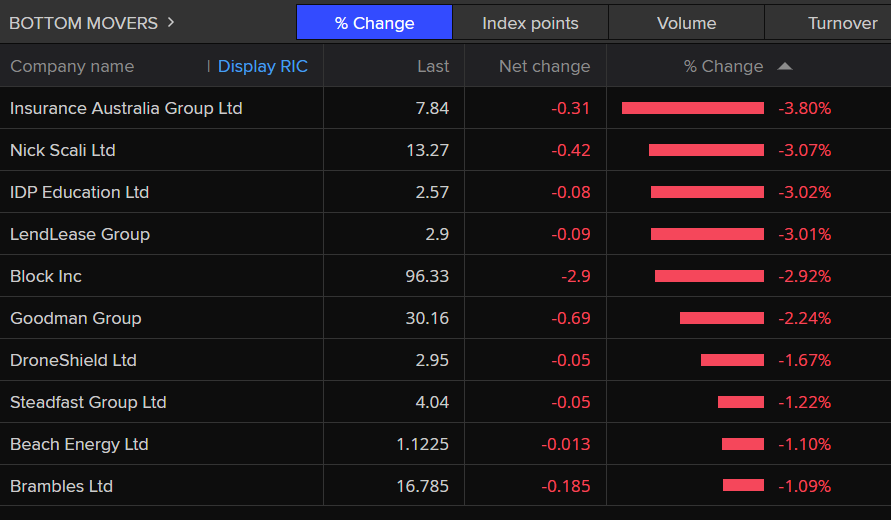
Task: Click last price 96.33
Action: point(427,276)
